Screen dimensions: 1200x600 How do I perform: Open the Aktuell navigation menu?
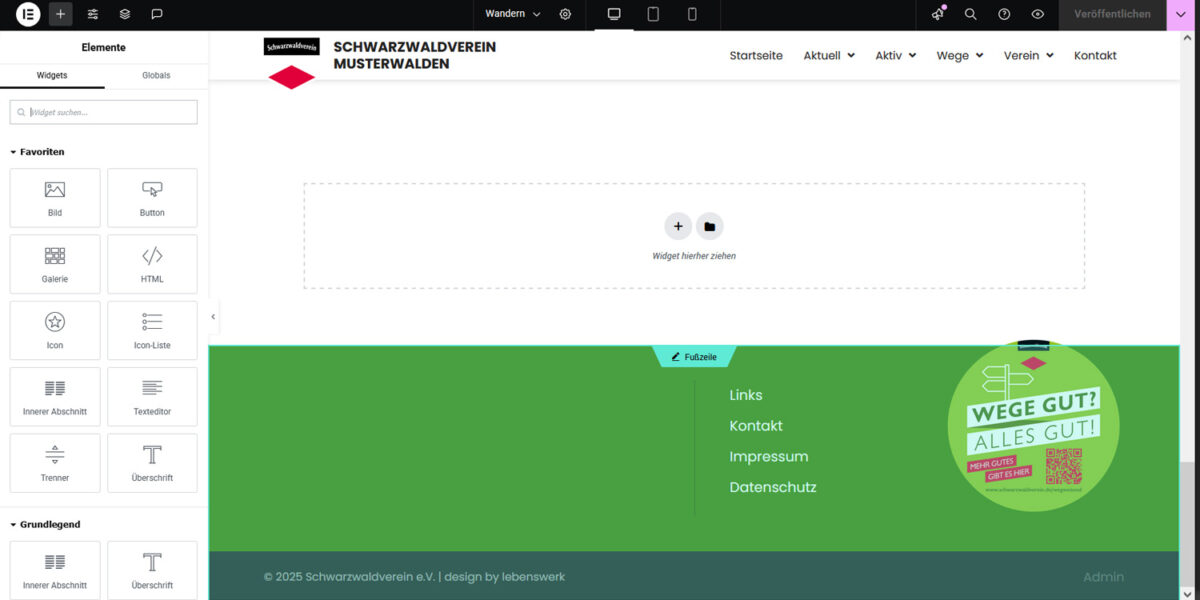(829, 56)
